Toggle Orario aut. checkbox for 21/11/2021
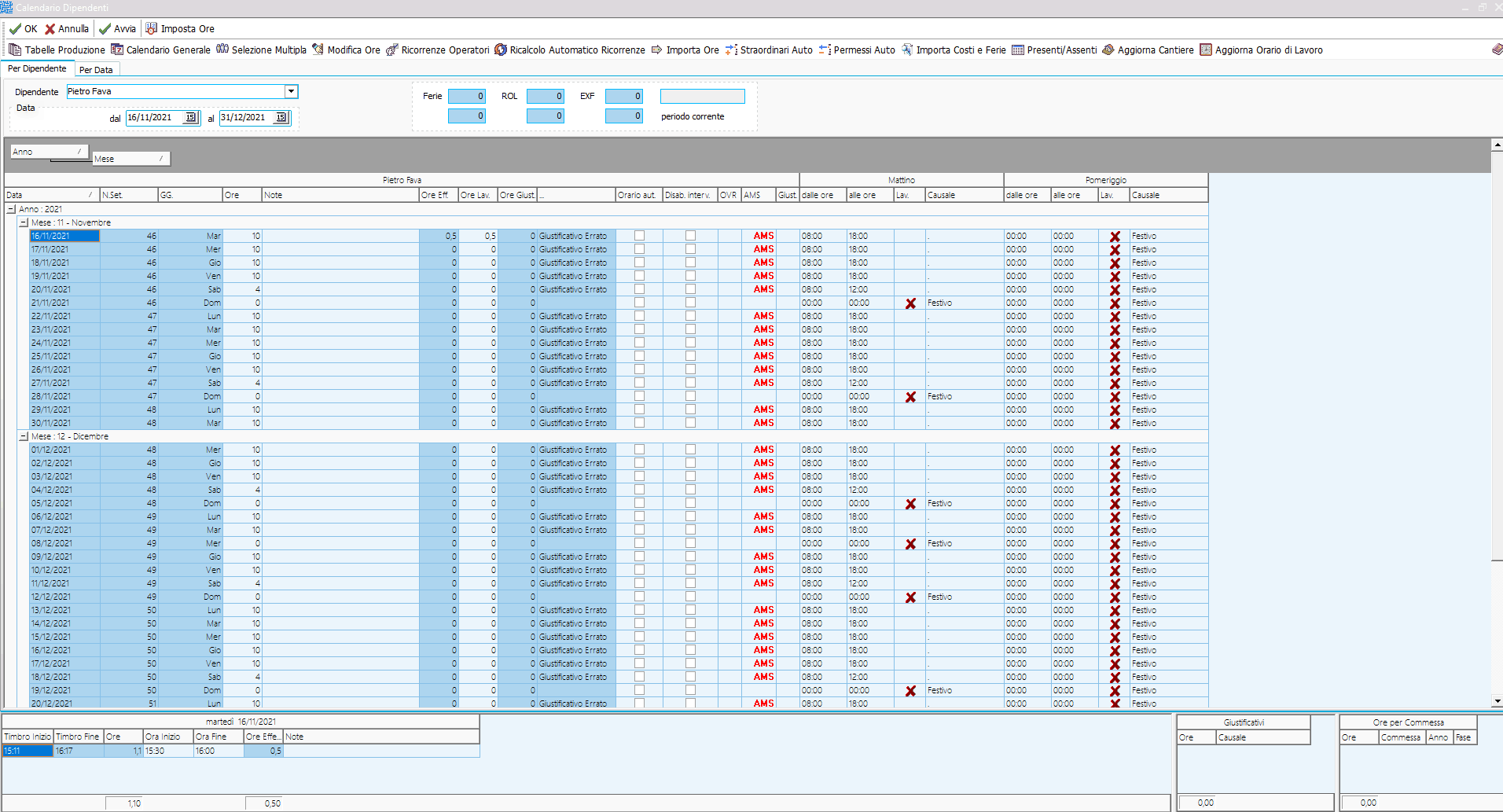 point(639,303)
